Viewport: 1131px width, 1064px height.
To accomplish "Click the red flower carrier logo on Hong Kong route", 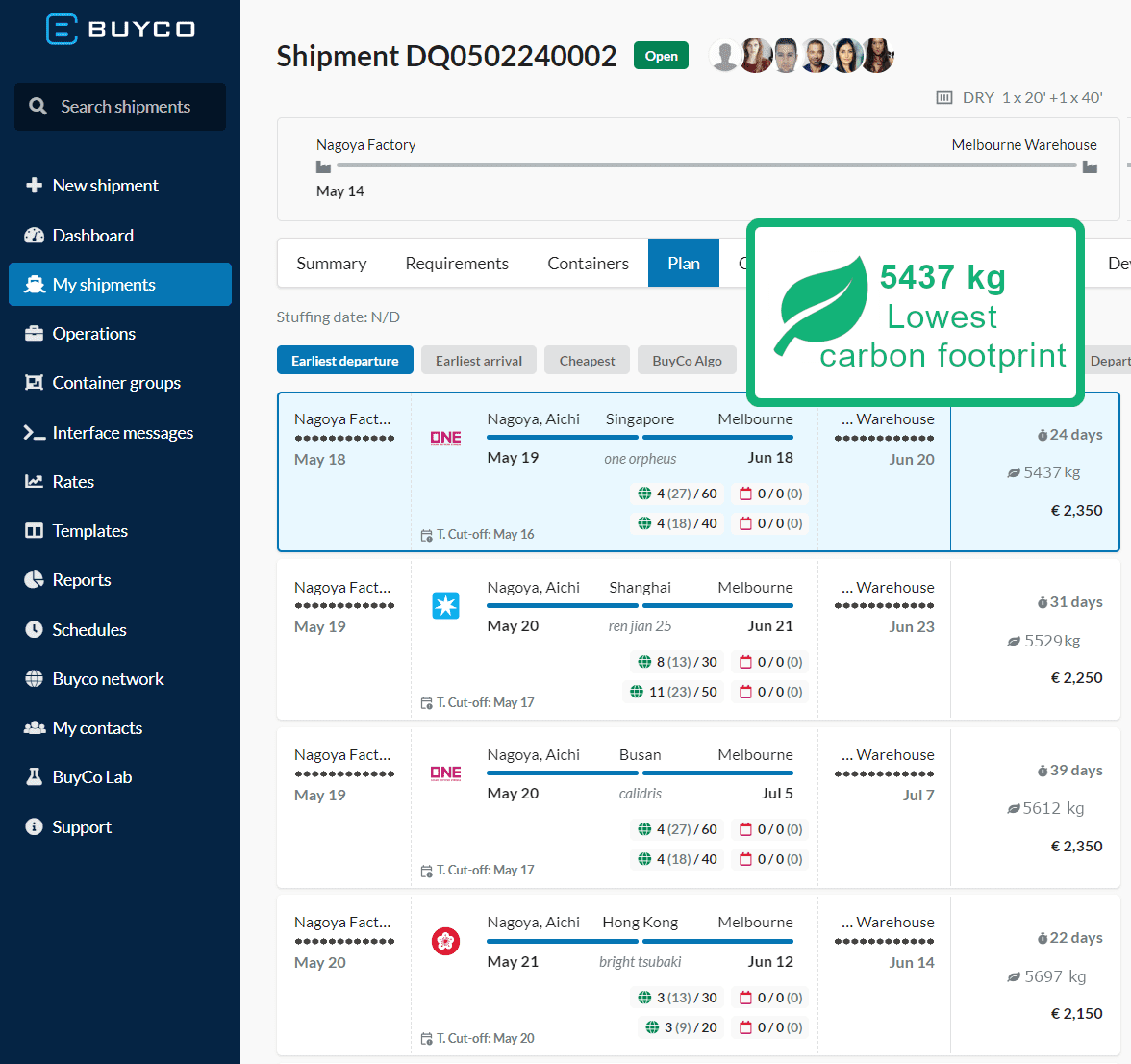I will (445, 941).
